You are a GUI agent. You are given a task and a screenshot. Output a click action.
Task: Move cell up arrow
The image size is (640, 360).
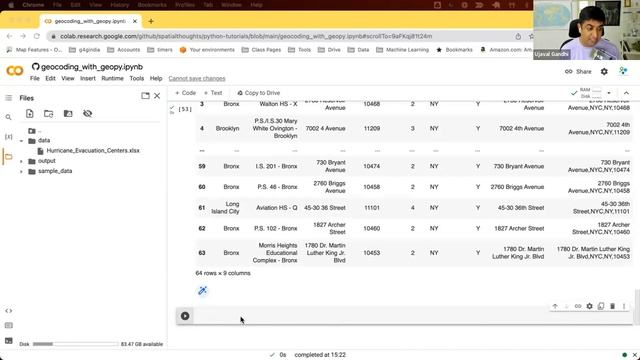coord(555,306)
